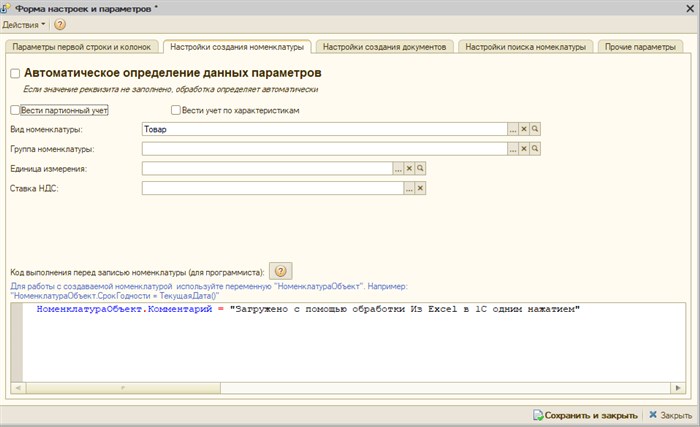Toggle Вести партионный учет checkbox
The width and height of the screenshot is (700, 427).
tap(15, 110)
